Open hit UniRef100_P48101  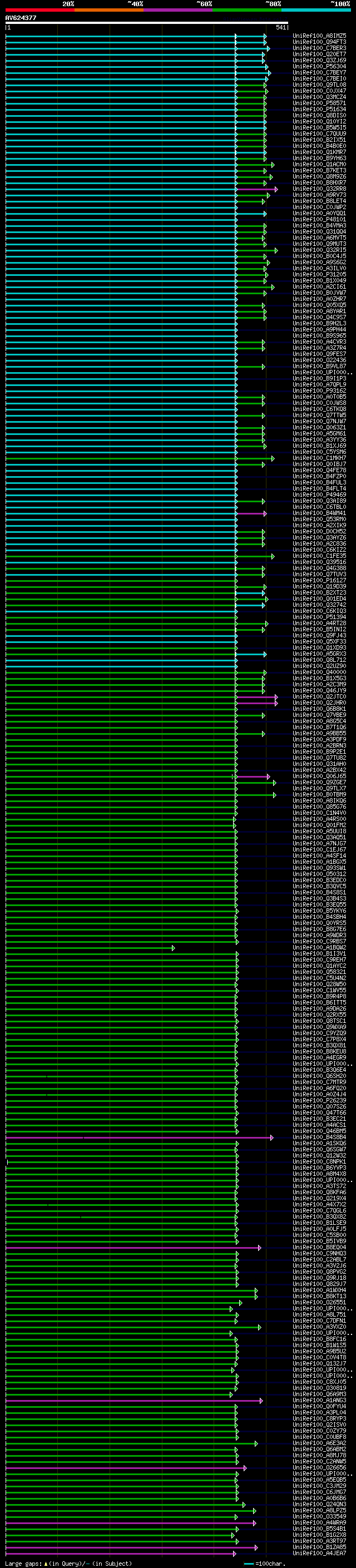(319, 220)
